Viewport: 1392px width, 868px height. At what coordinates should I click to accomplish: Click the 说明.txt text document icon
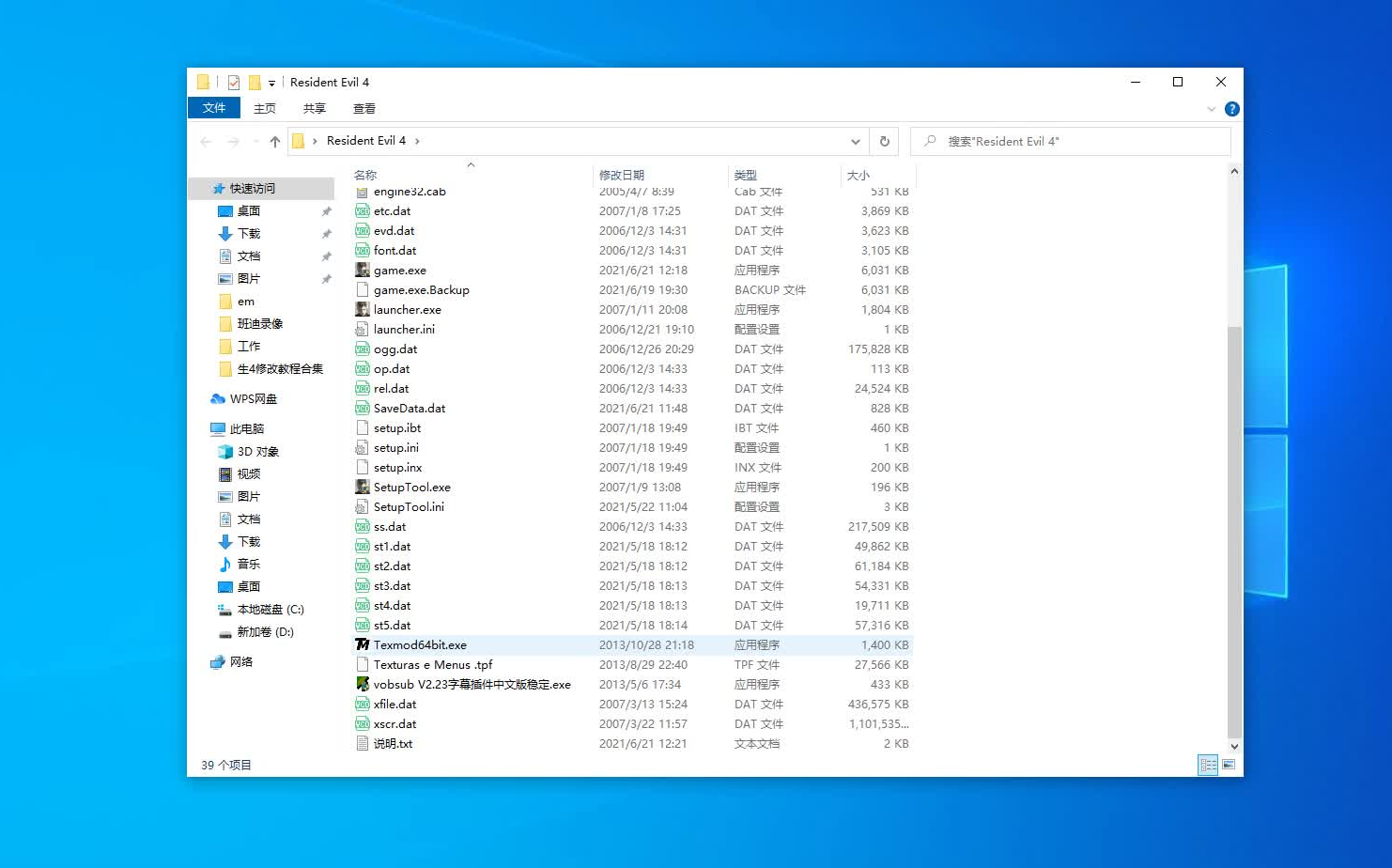click(362, 743)
